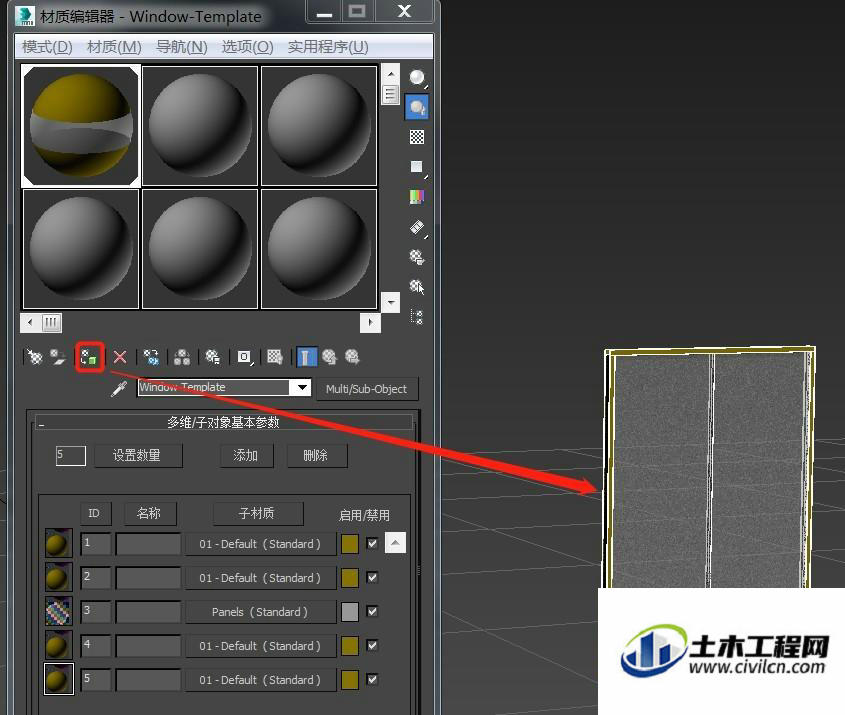Click Material Editor Options icon
Viewport: 845px width, 715px height.
[417, 256]
